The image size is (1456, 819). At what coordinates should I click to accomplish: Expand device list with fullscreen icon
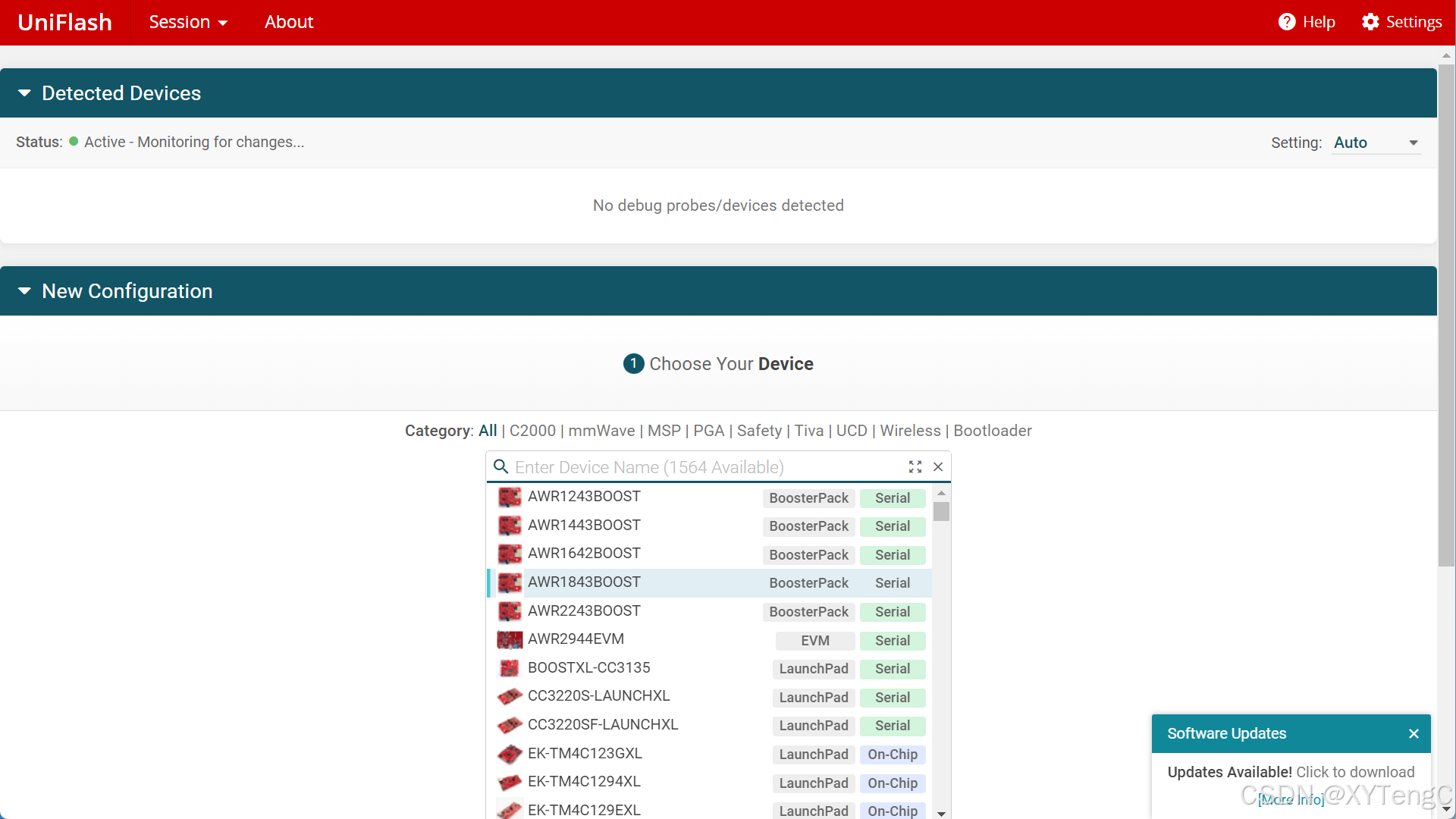pos(915,467)
